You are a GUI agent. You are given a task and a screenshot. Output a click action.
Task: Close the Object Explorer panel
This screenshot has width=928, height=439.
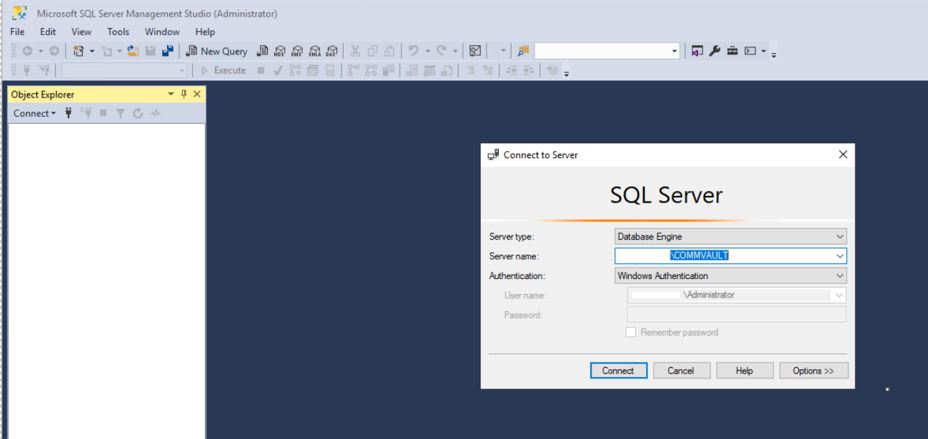tap(197, 94)
